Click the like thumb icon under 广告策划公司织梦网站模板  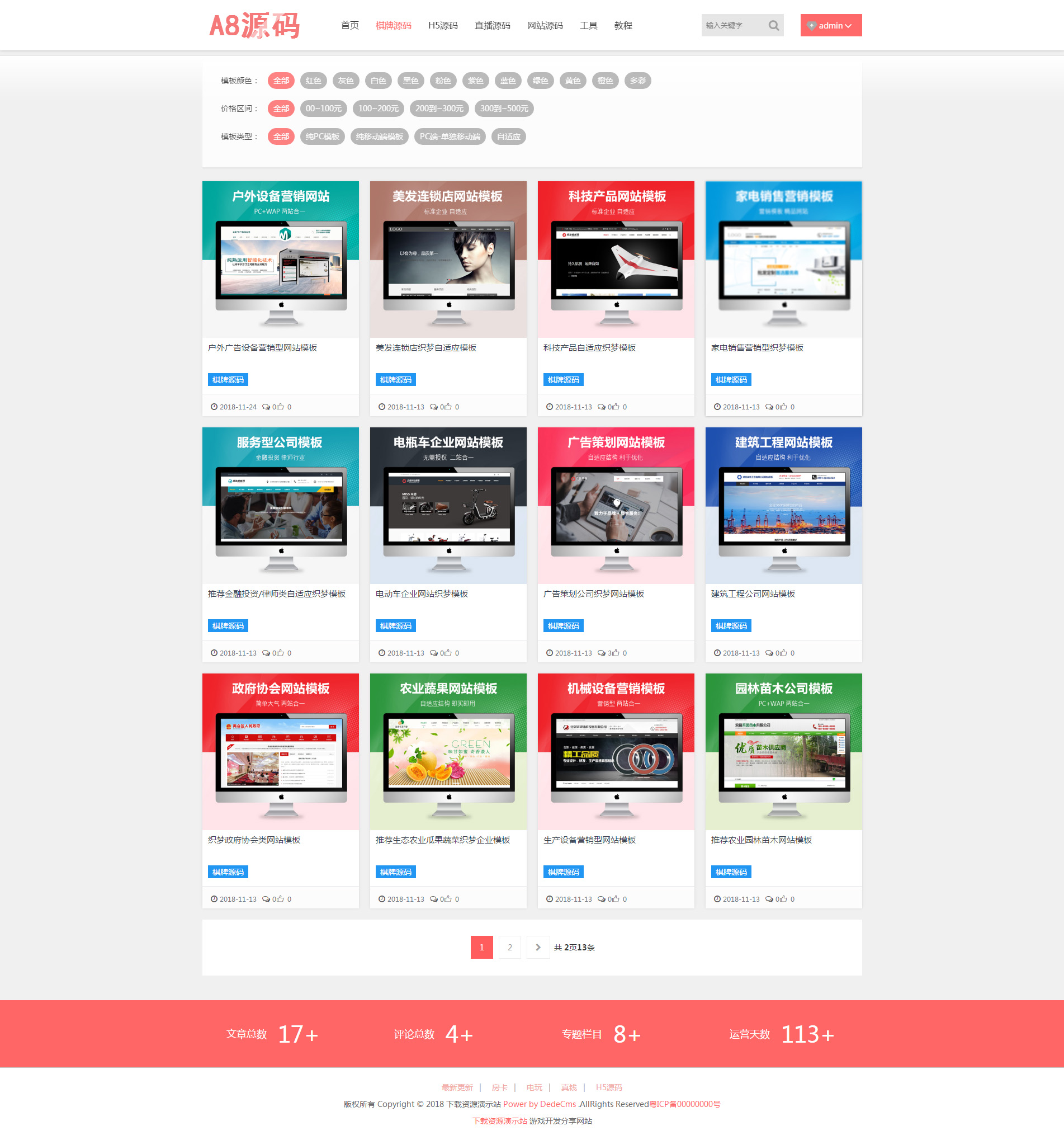tap(616, 653)
